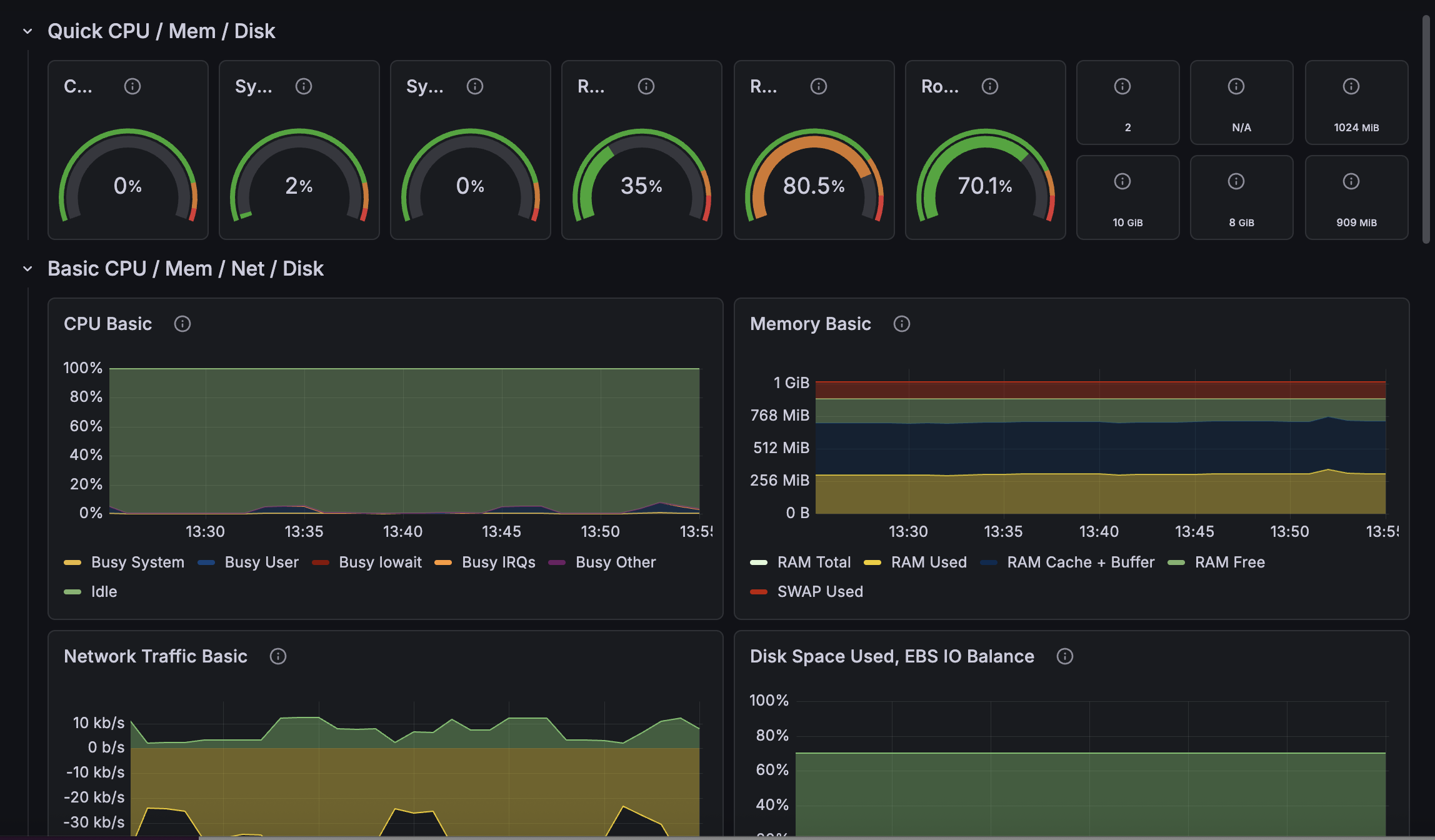Open color picker for Busy System swatch
Screen dimensions: 1435x840
[72, 562]
